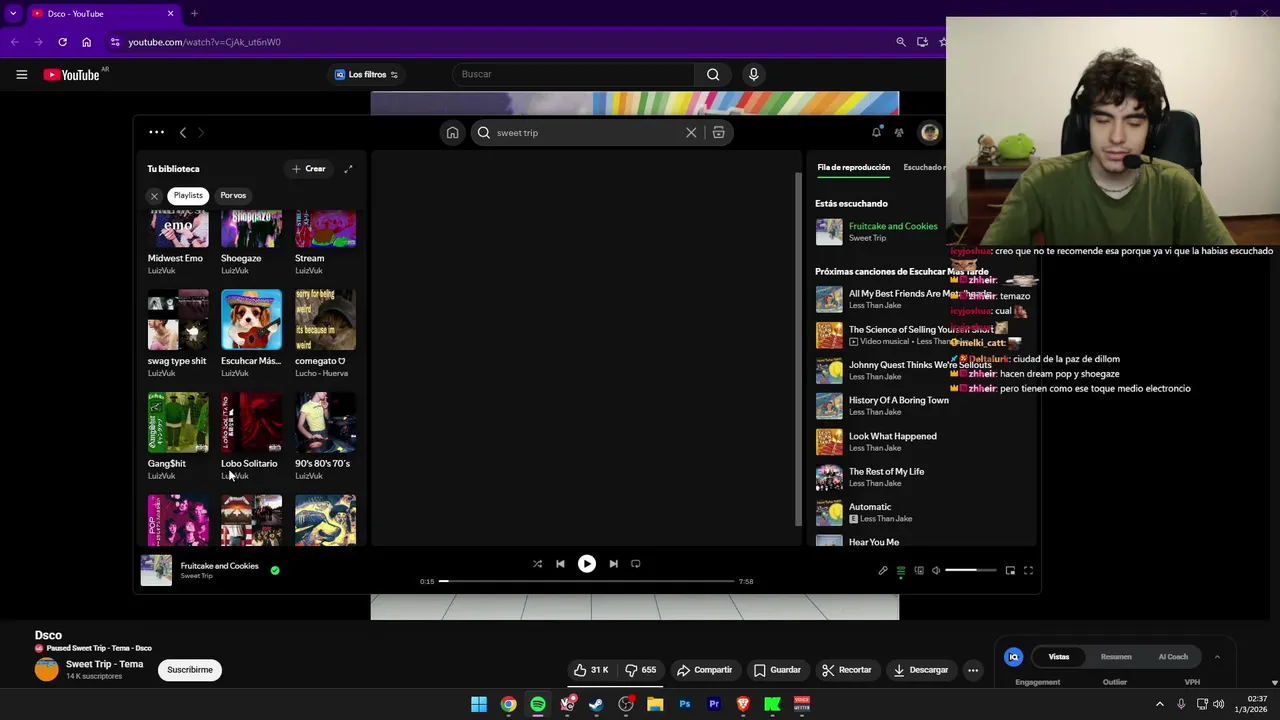The image size is (1280, 720).
Task: Open the comegato playlist
Action: [x=325, y=333]
